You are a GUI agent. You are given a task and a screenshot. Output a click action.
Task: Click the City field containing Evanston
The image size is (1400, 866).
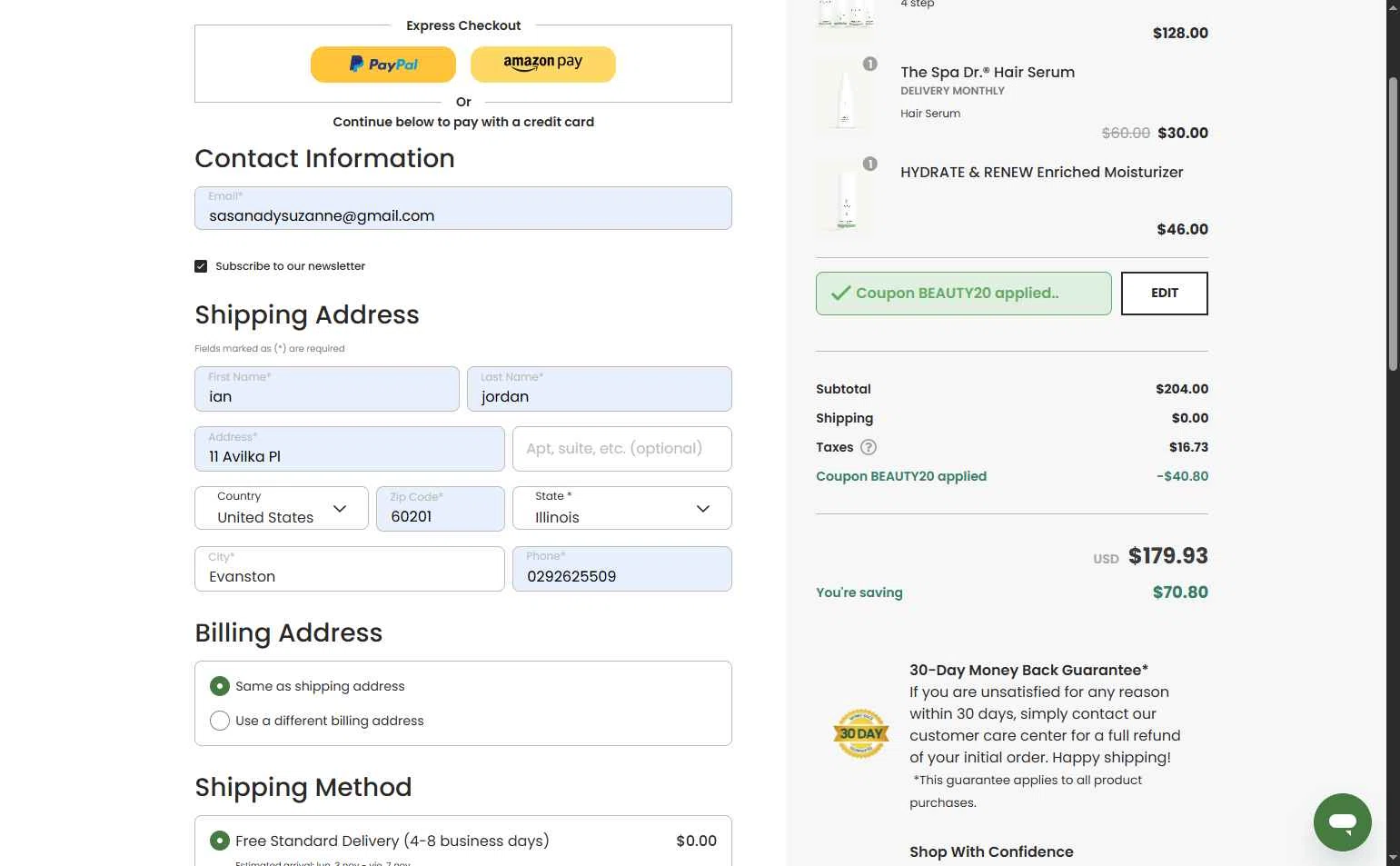tap(350, 569)
